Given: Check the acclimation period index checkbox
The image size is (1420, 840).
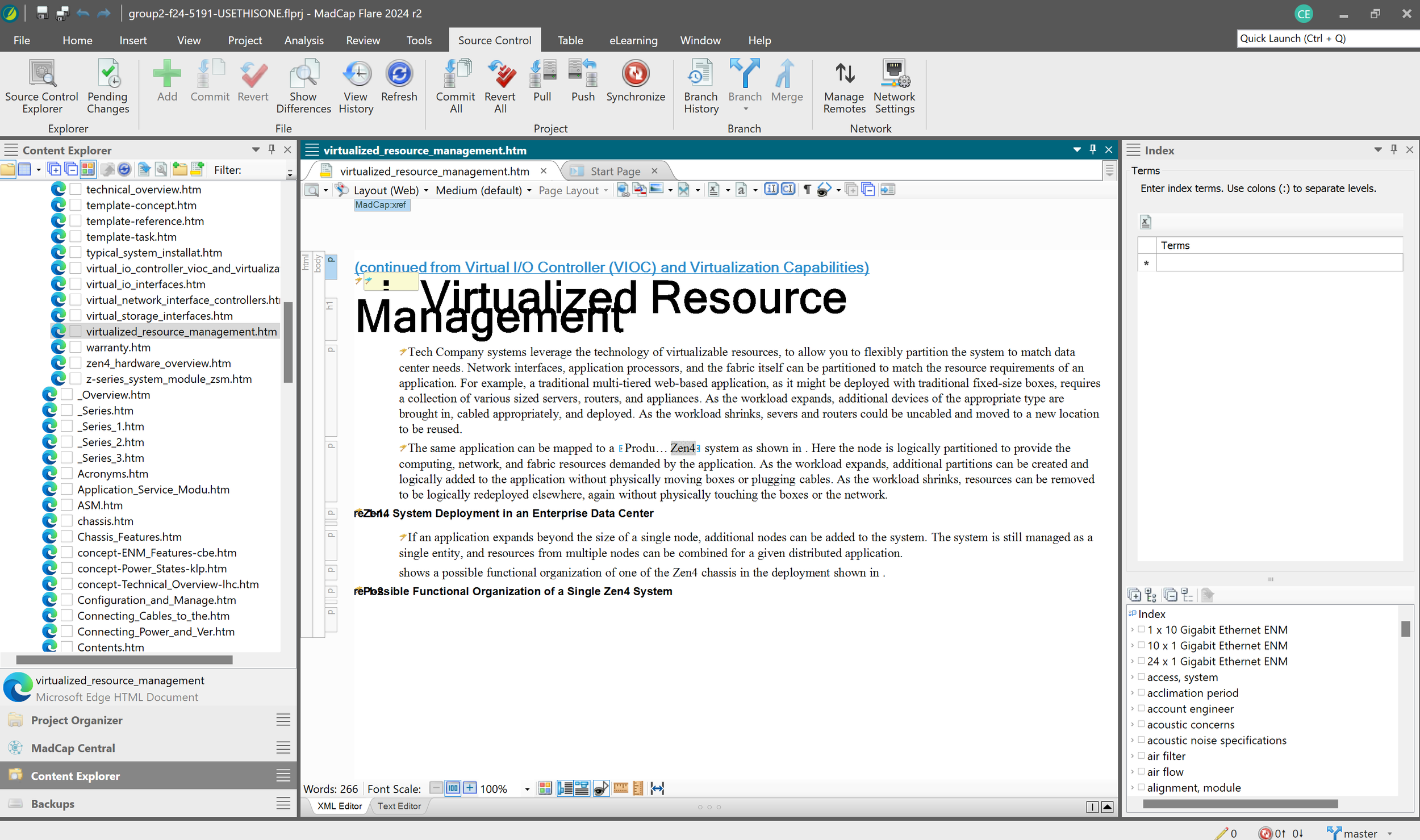Looking at the screenshot, I should pyautogui.click(x=1141, y=692).
